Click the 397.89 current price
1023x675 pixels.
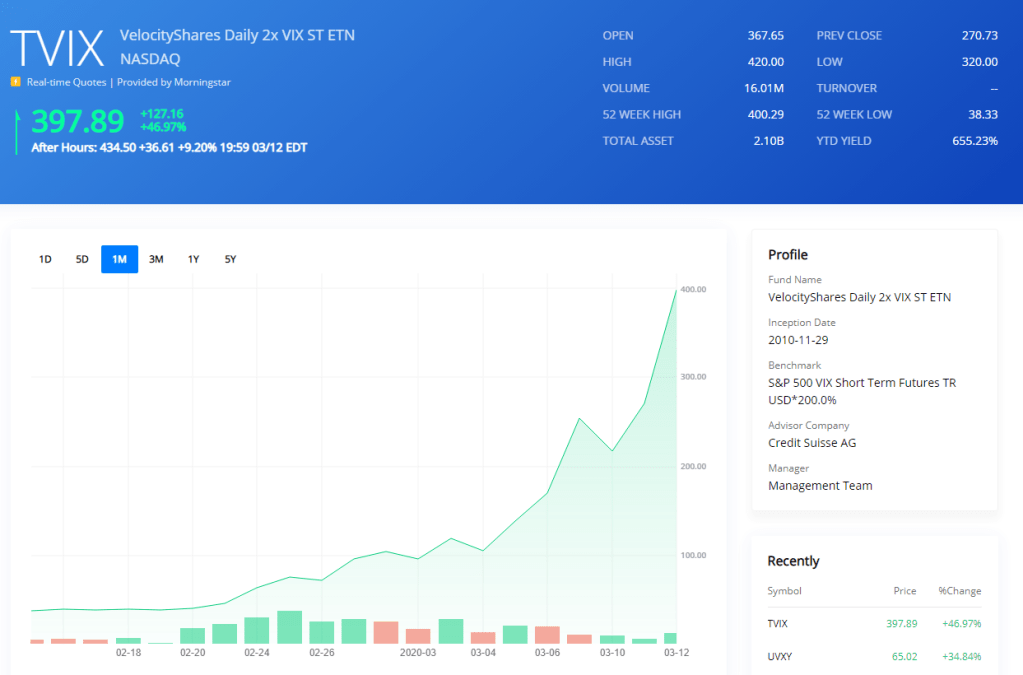(x=78, y=121)
